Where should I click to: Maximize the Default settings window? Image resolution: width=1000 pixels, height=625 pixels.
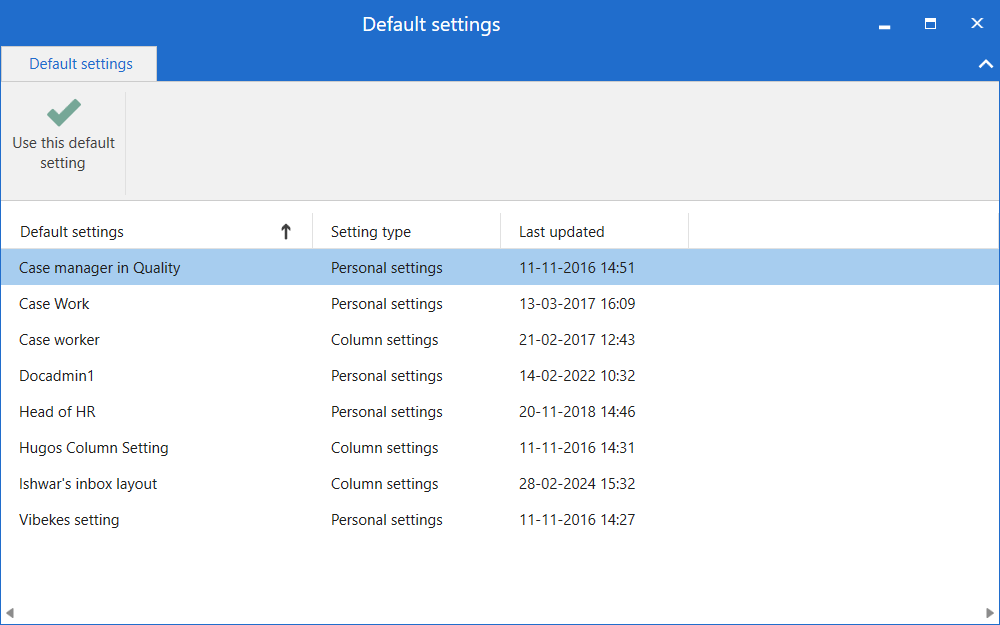[930, 24]
